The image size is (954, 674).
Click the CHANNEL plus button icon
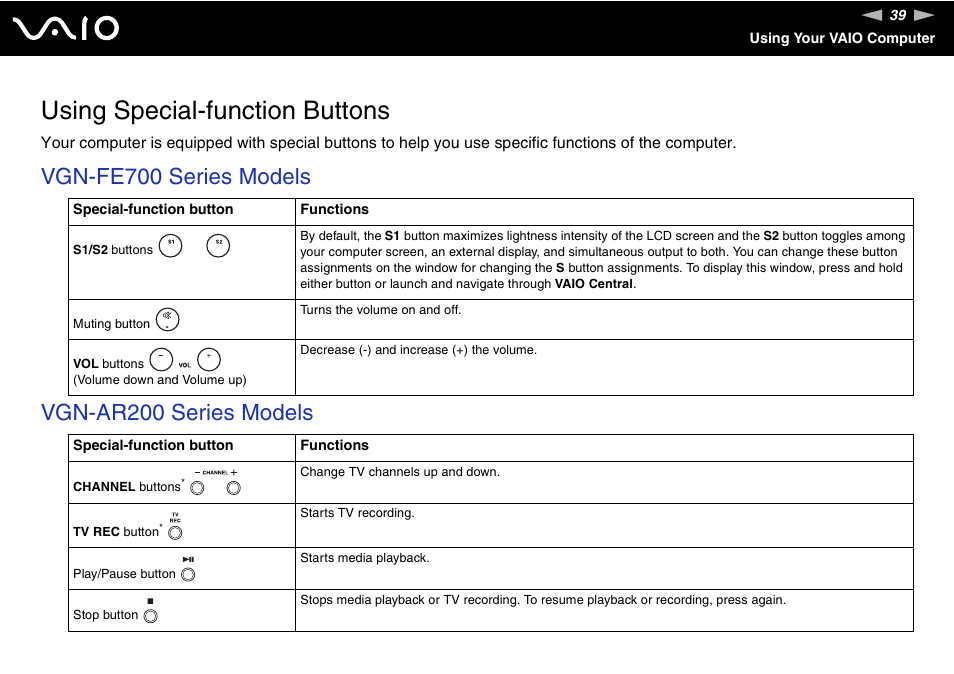point(234,488)
